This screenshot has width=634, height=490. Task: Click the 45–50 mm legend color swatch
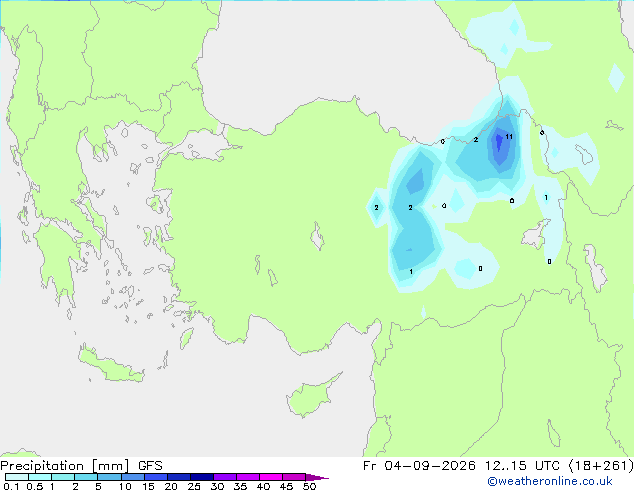coord(294,477)
